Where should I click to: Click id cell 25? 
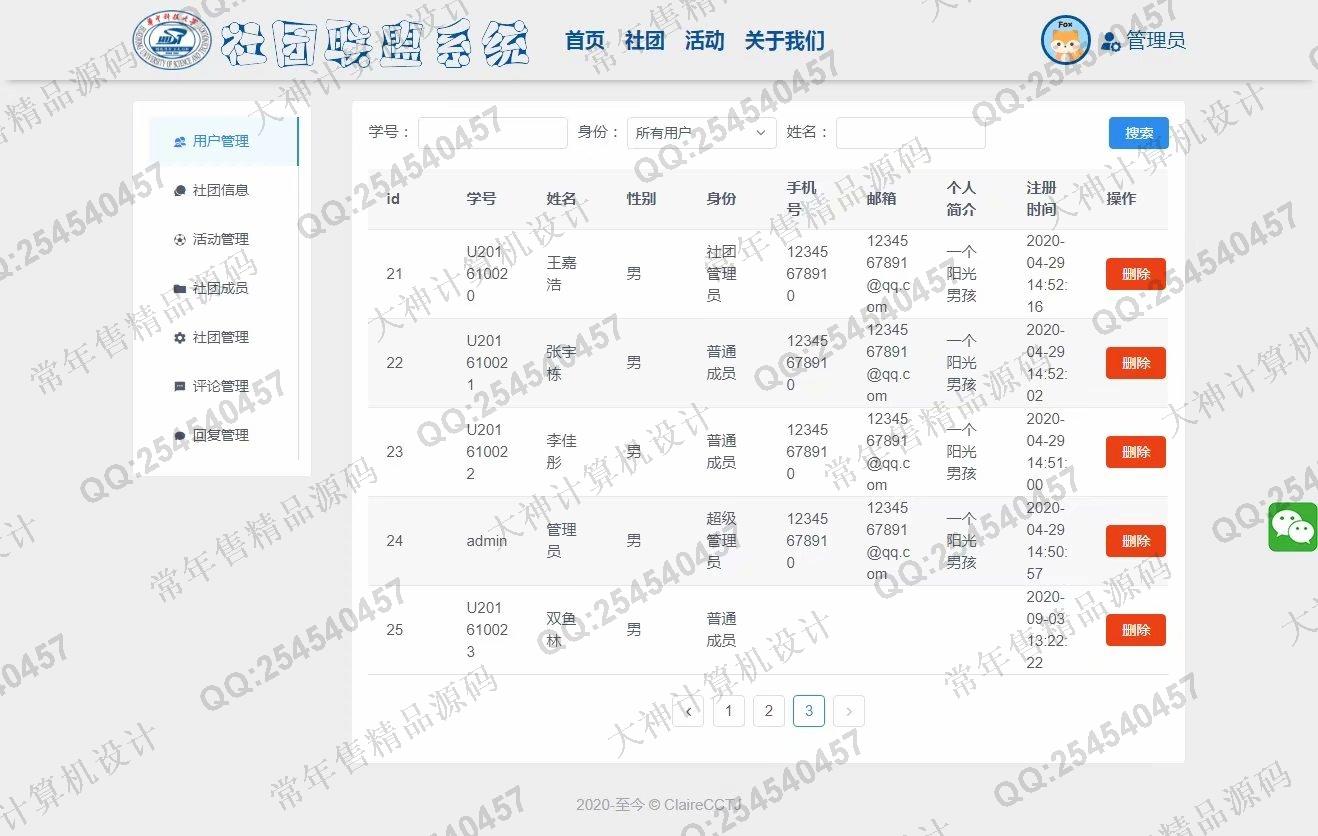tap(394, 630)
